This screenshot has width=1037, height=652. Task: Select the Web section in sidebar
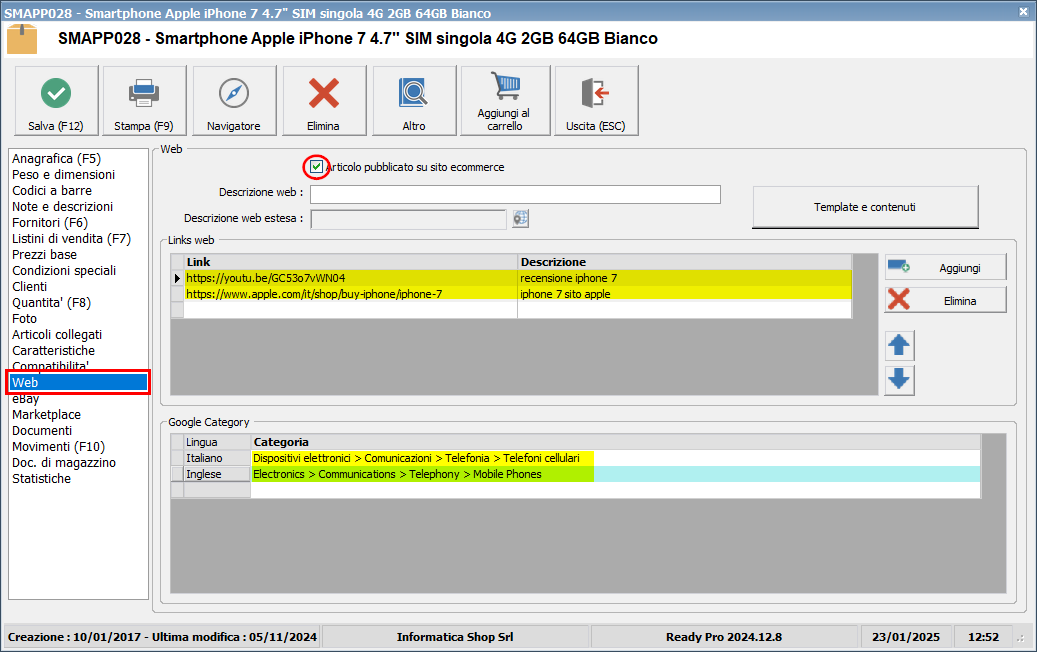(x=79, y=382)
